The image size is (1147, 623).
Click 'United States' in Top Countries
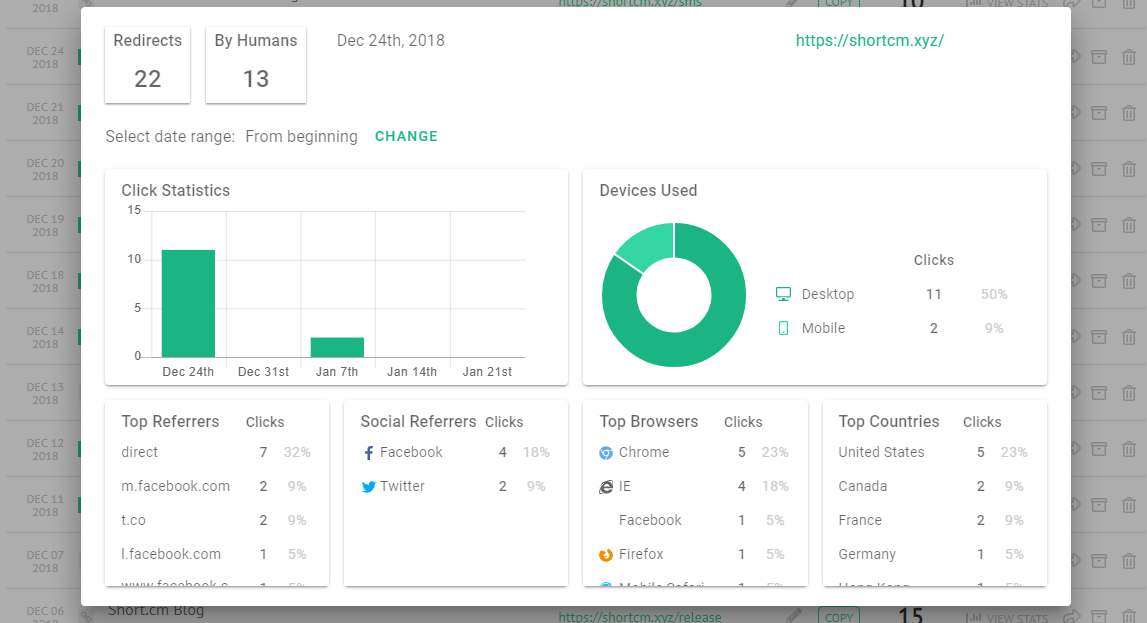click(881, 453)
